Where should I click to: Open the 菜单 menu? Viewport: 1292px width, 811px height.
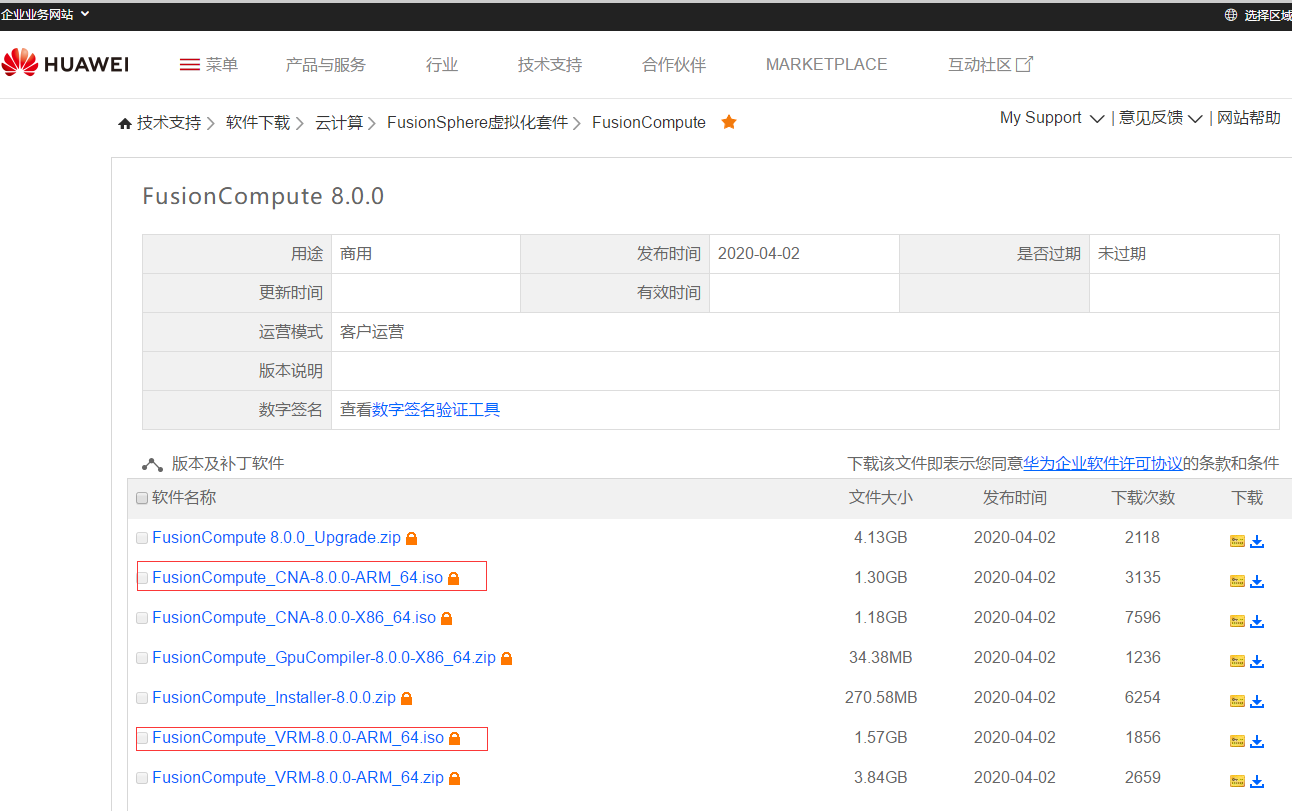click(209, 64)
